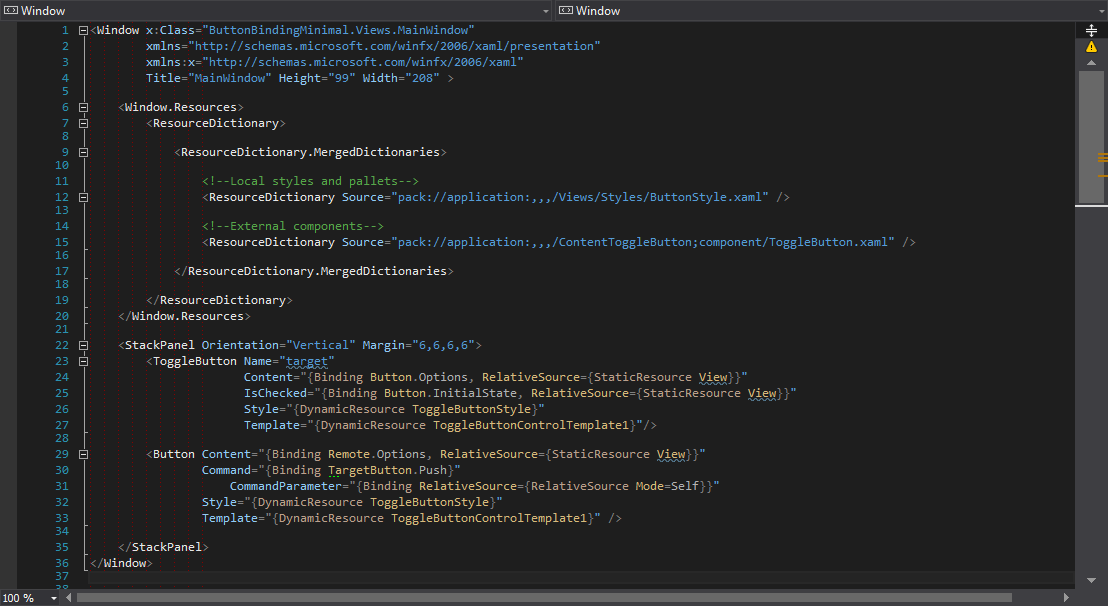Click the Window element icon in right editor pane
The image size is (1108, 606).
(x=568, y=10)
